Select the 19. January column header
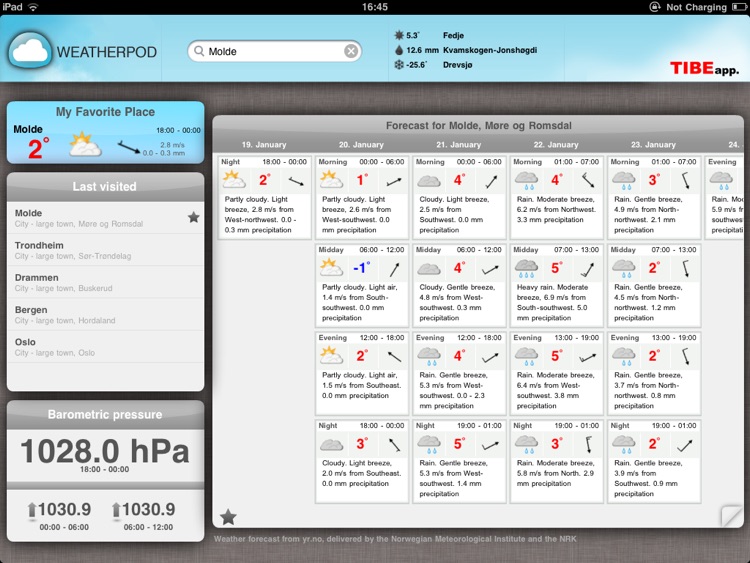Image resolution: width=750 pixels, height=563 pixels. (264, 144)
